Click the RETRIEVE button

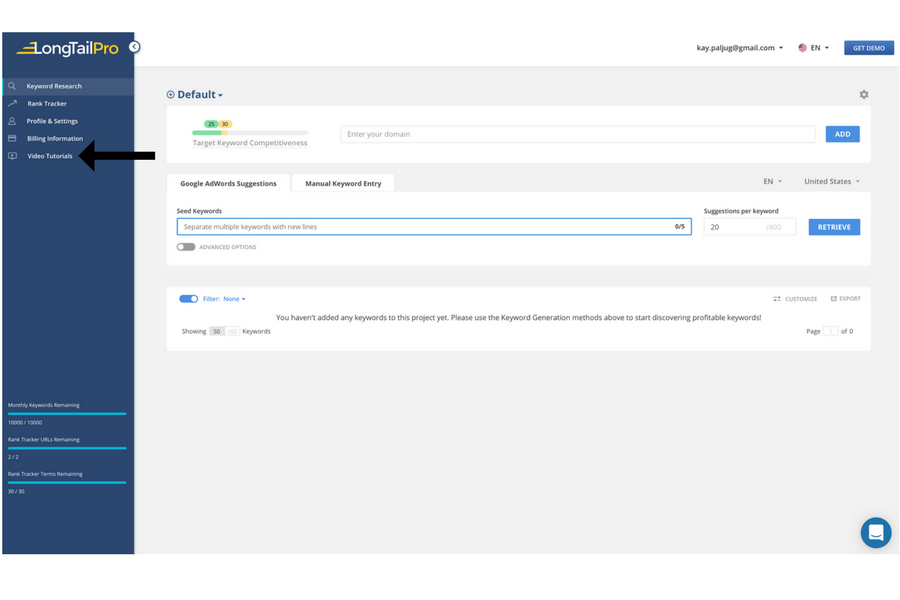click(834, 227)
